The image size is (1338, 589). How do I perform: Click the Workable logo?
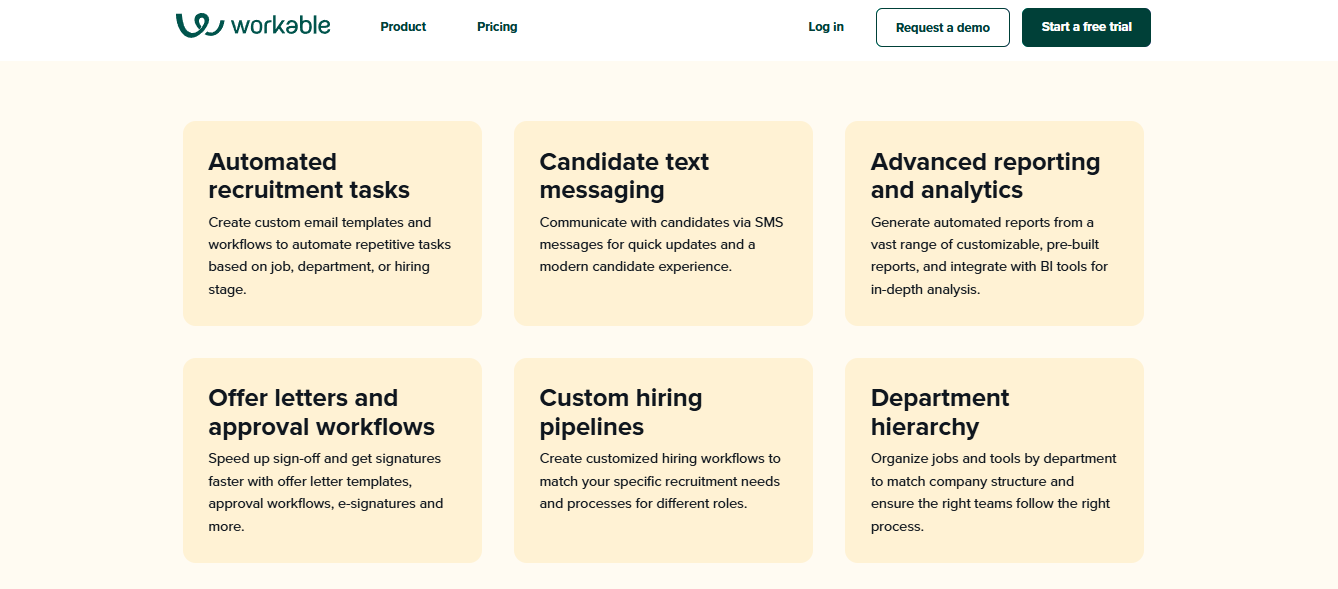point(253,26)
